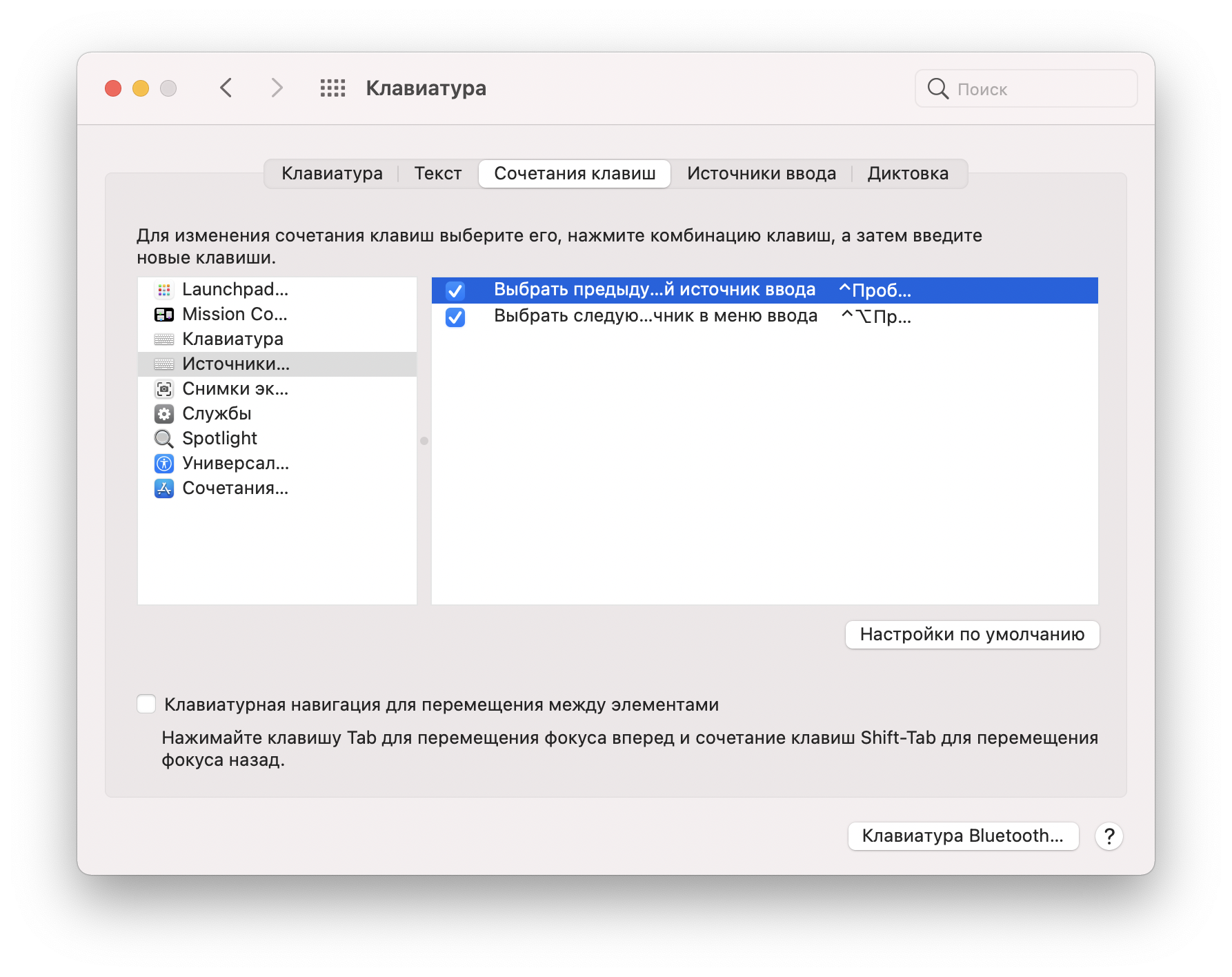Screen dimensions: 1232x977
Task: Select the Службы gear icon
Action: [164, 414]
